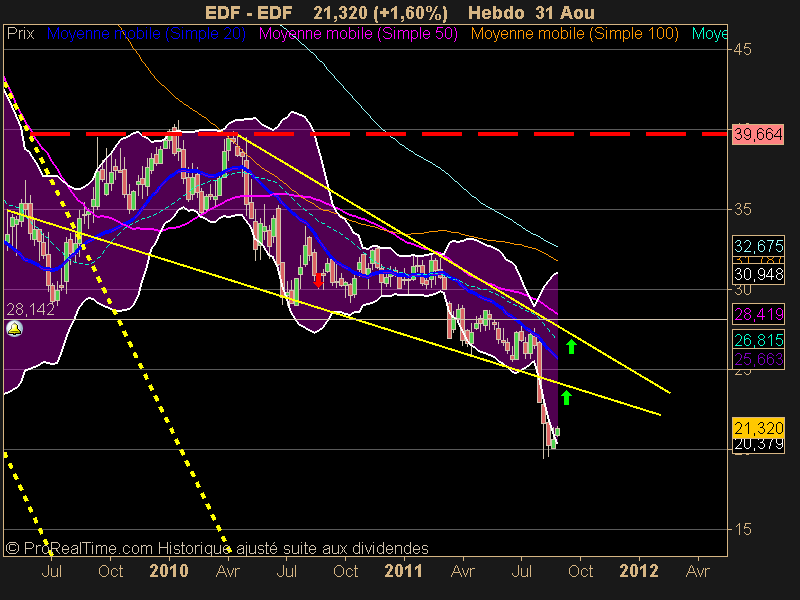The height and width of the screenshot is (600, 800).
Task: Click the 28,142 alert level text
Action: (30, 309)
